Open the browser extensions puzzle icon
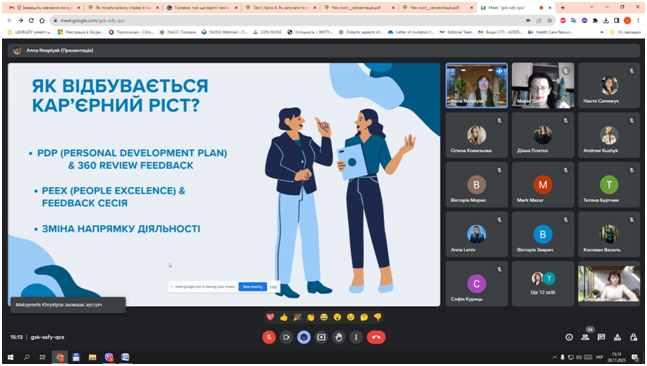Image resolution: width=647 pixels, height=366 pixels. tap(595, 20)
